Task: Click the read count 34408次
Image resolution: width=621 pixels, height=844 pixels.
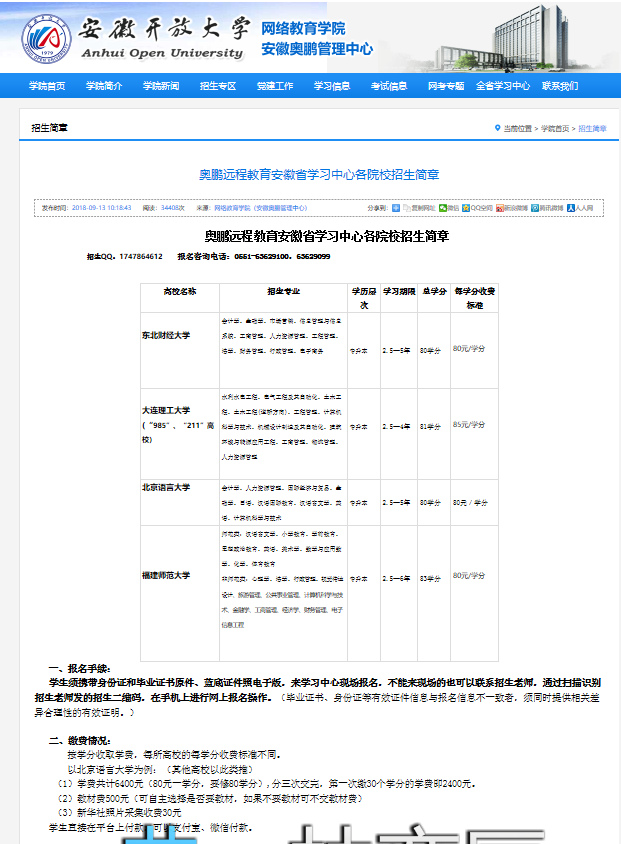Action: [173, 208]
